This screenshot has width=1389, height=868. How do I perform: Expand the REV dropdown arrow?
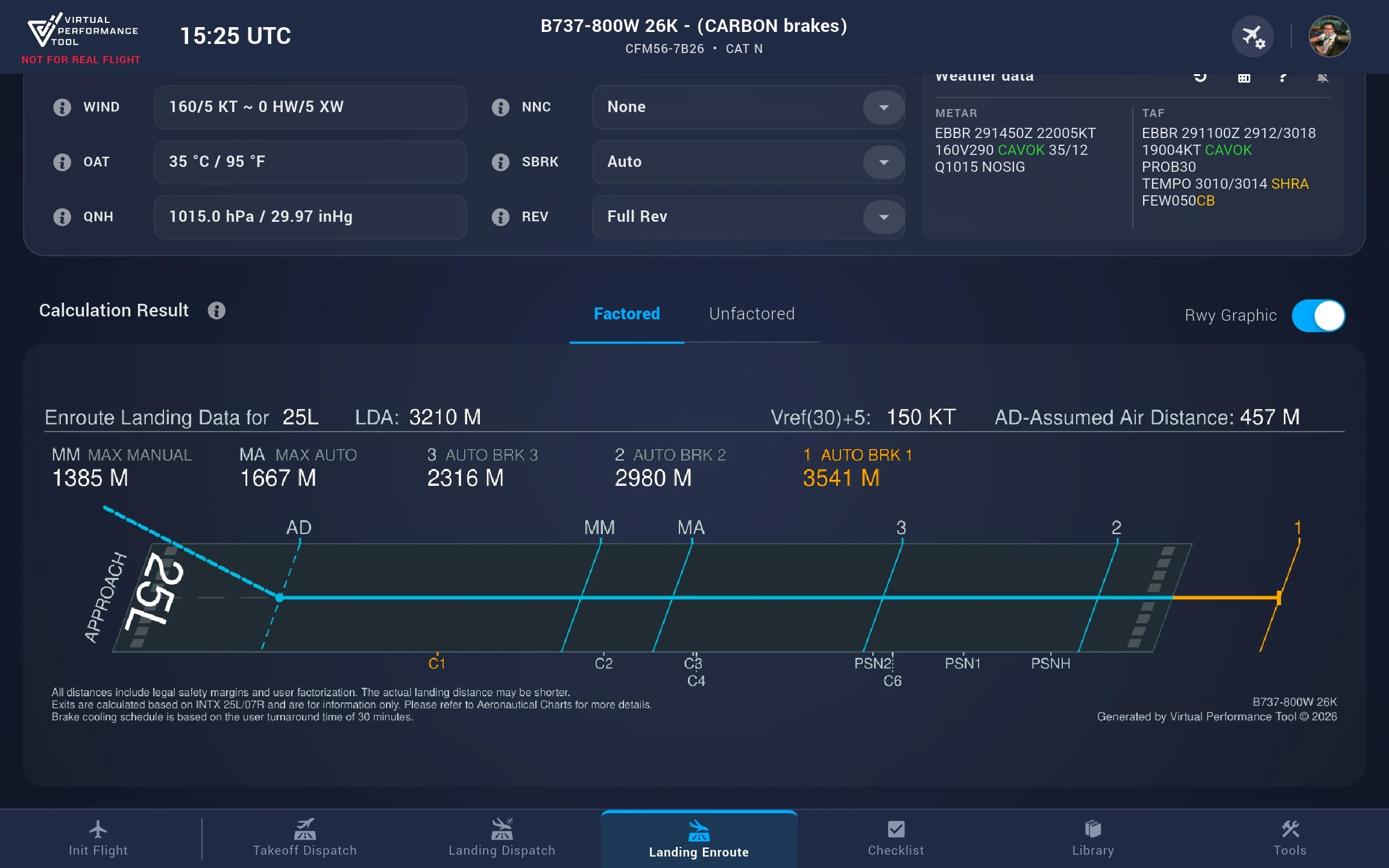pos(884,217)
